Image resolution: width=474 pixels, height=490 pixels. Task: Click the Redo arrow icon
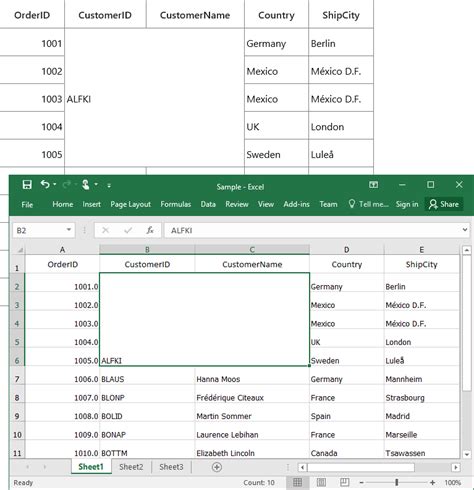[x=67, y=184]
